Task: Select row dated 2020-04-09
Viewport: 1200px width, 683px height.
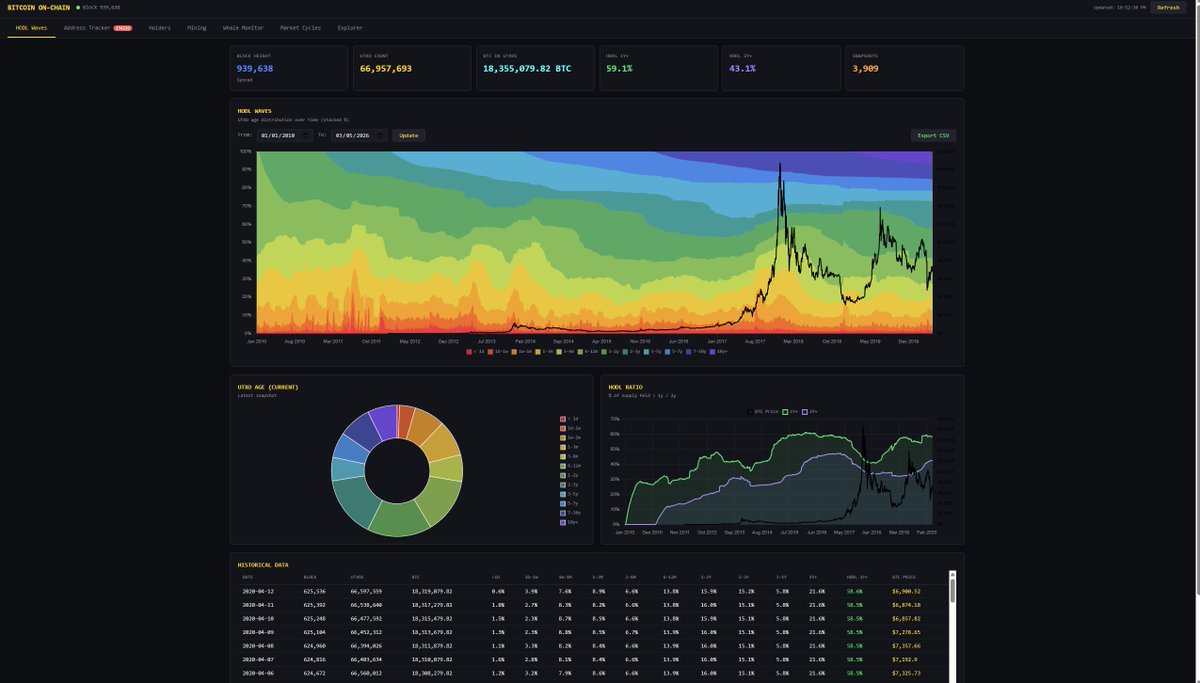Action: pos(592,632)
